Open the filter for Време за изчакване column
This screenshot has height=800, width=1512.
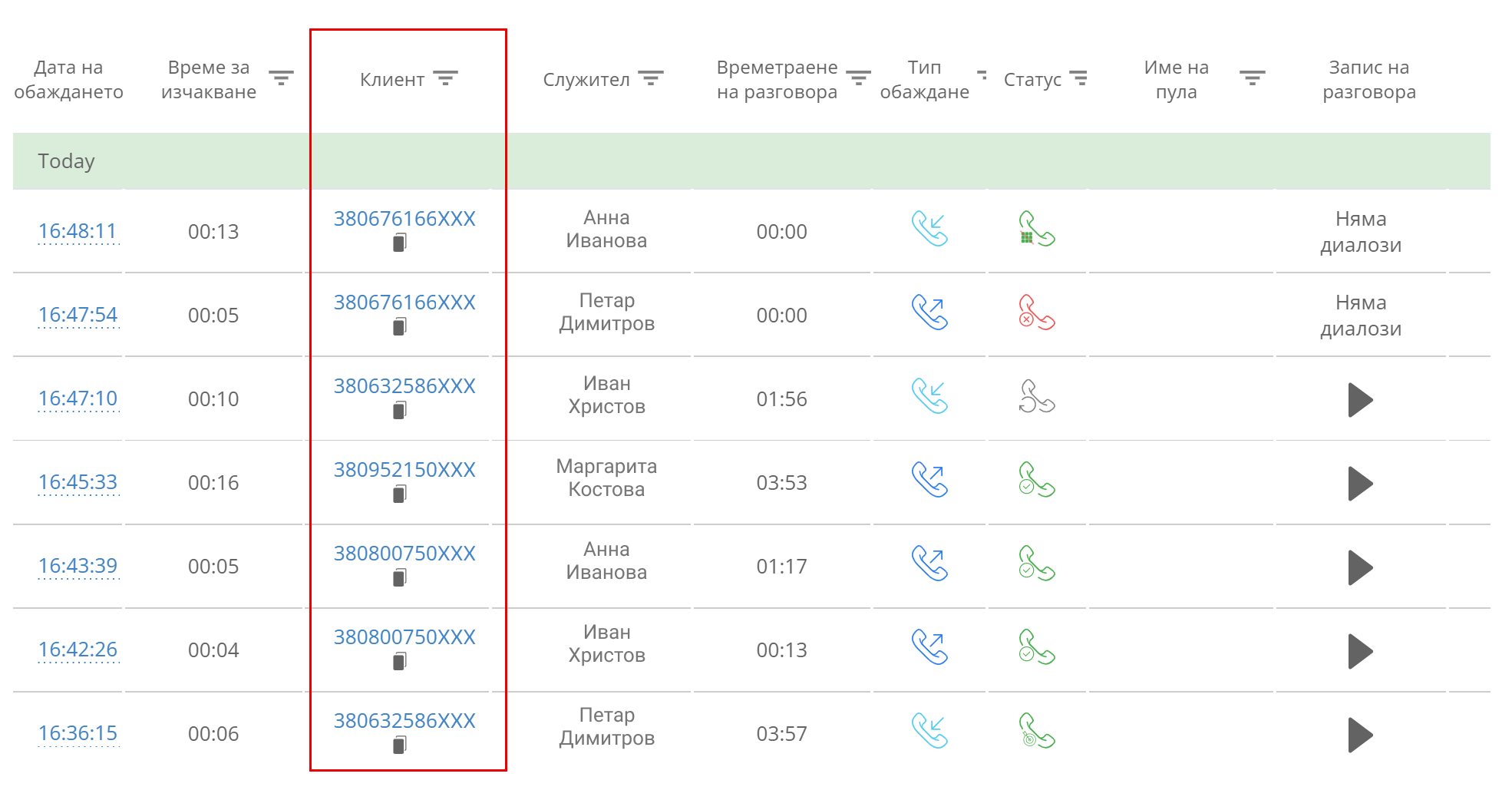[281, 78]
